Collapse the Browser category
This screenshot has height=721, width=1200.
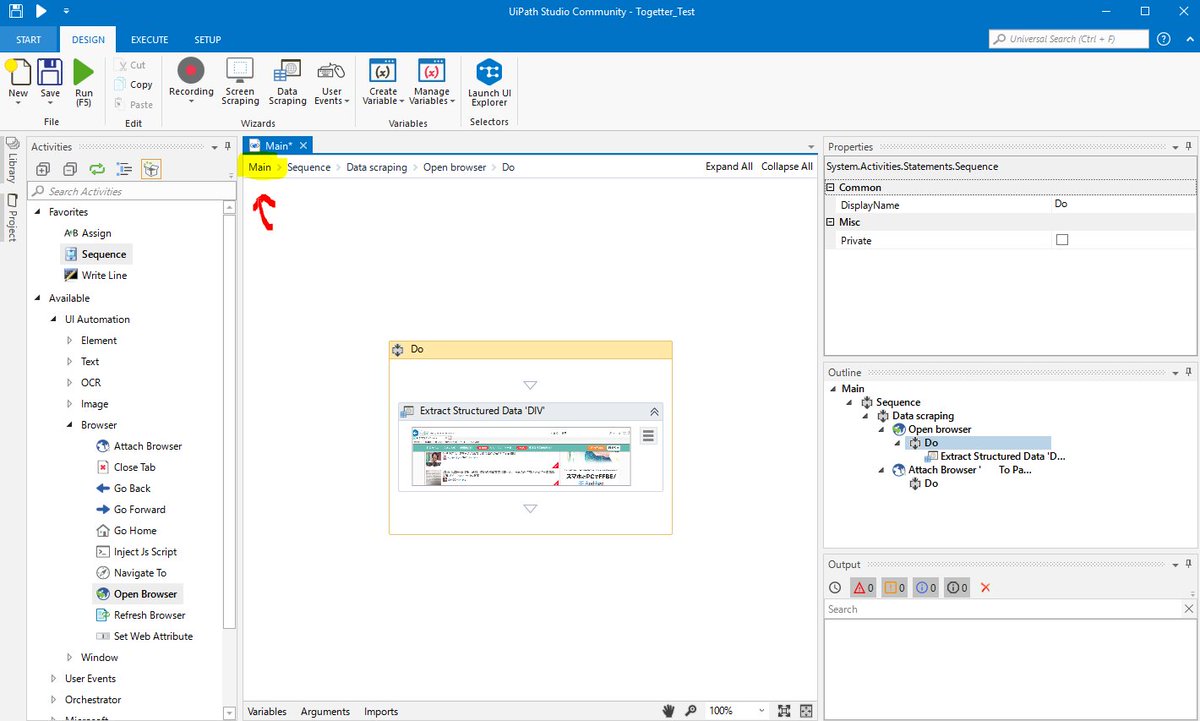coord(70,425)
